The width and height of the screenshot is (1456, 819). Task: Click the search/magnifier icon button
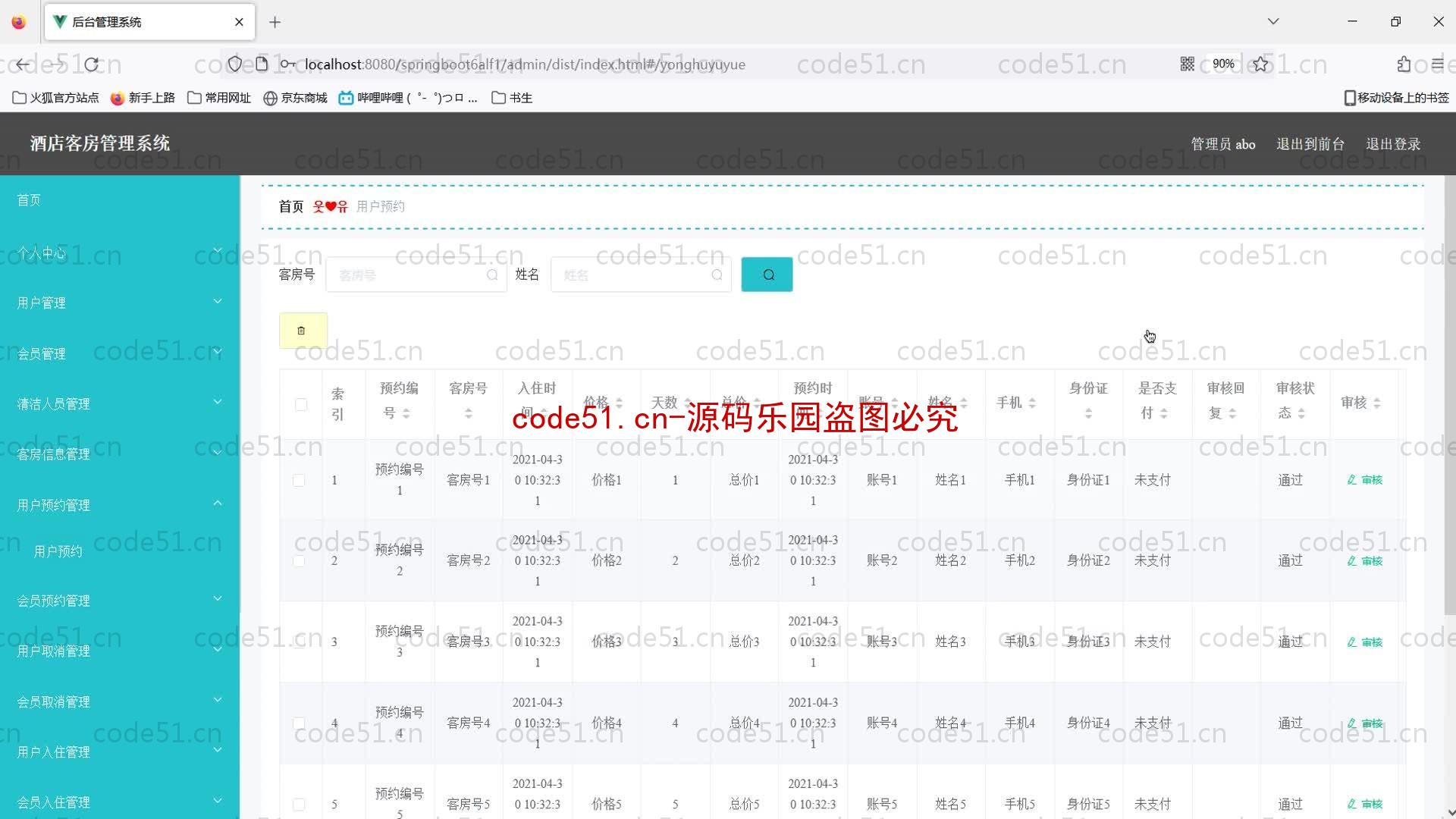point(767,274)
